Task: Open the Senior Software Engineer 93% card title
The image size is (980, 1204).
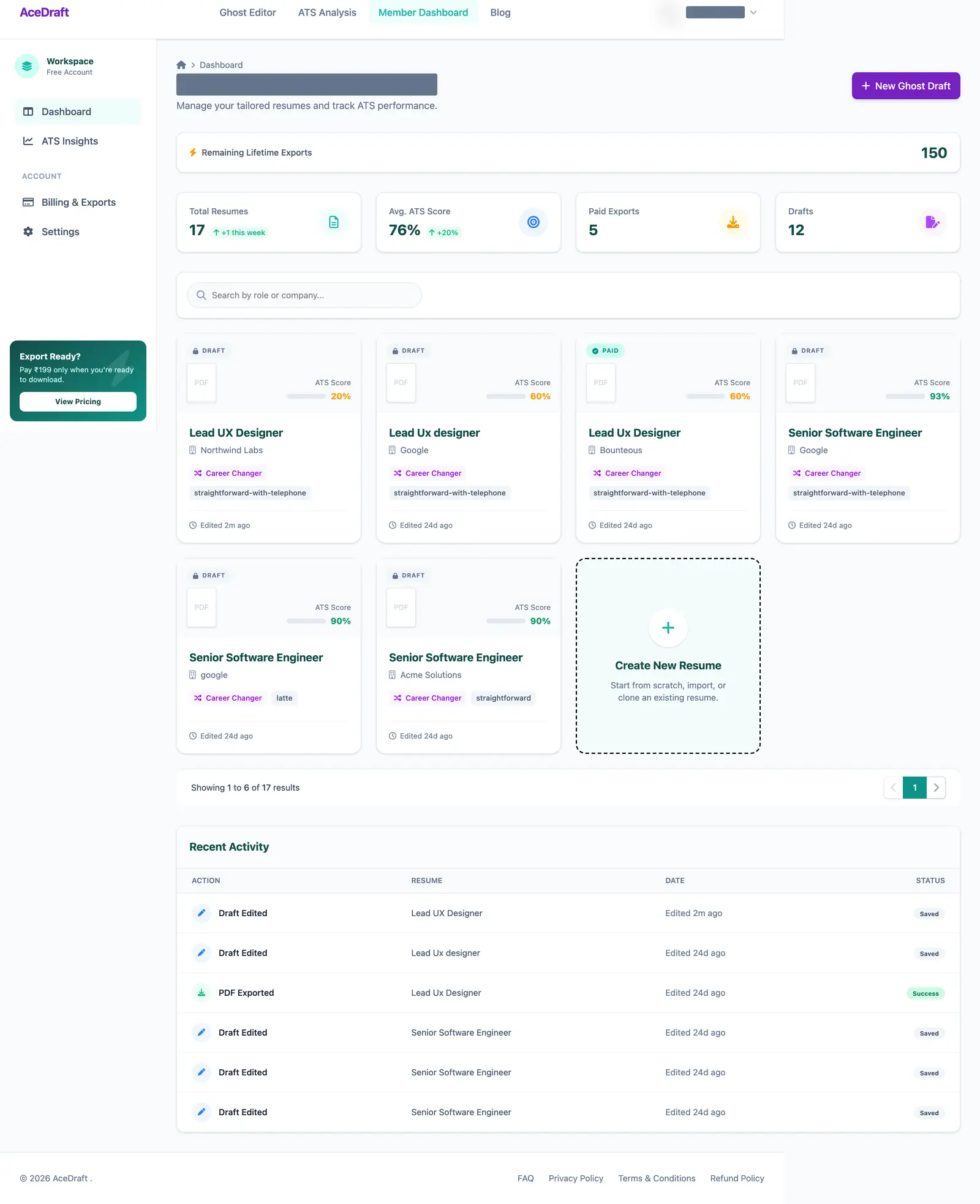Action: coord(855,433)
